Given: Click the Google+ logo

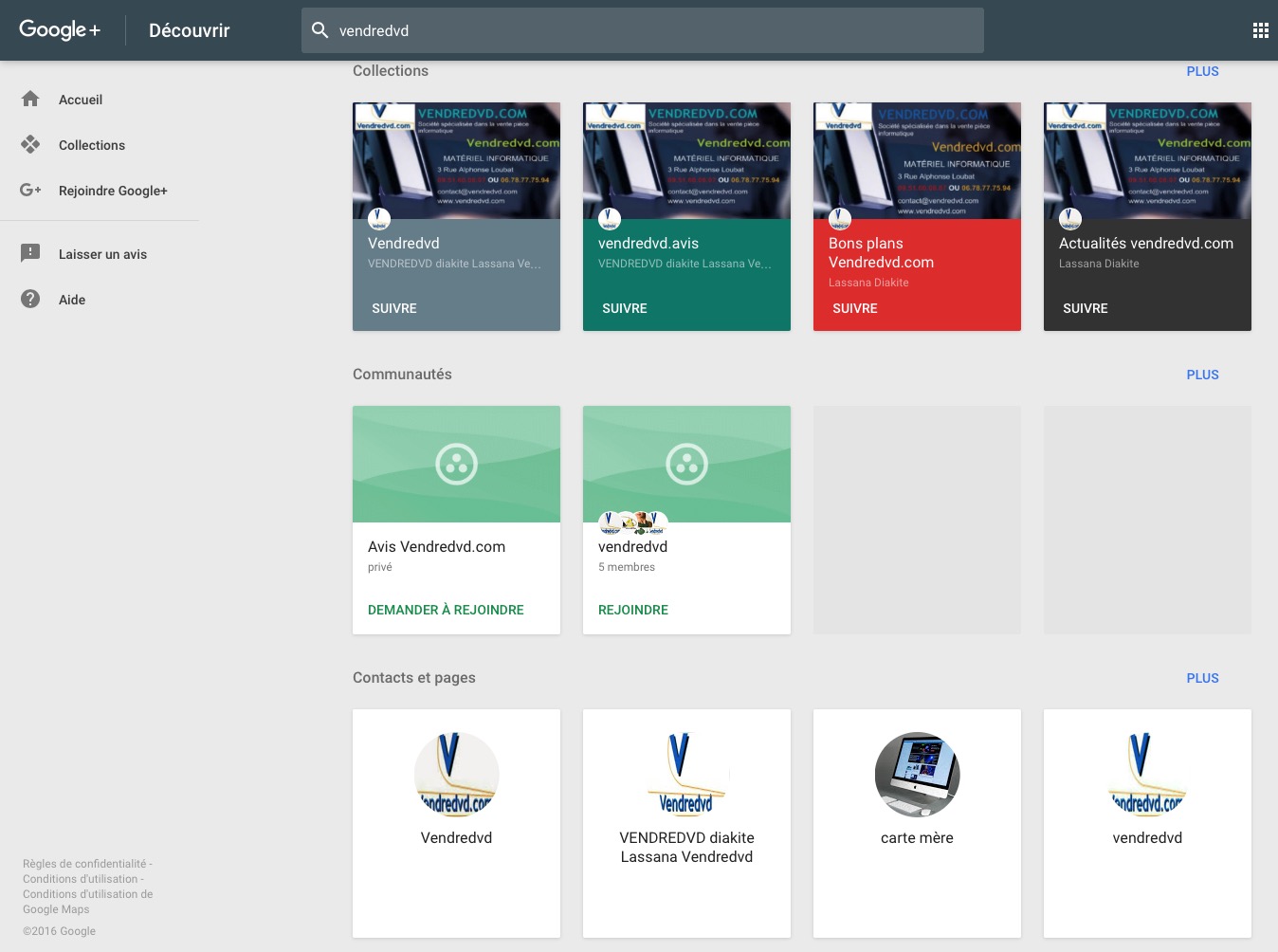Looking at the screenshot, I should (60, 30).
